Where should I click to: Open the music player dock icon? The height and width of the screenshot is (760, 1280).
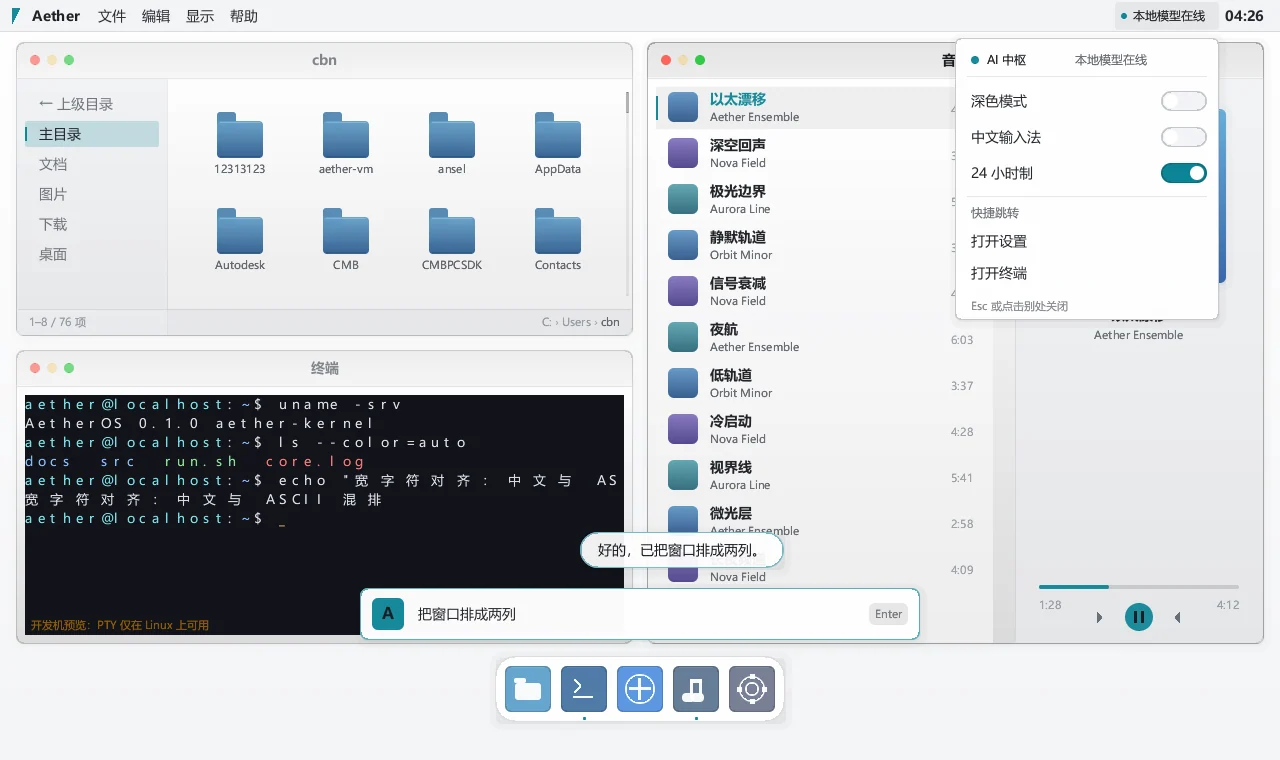click(696, 688)
